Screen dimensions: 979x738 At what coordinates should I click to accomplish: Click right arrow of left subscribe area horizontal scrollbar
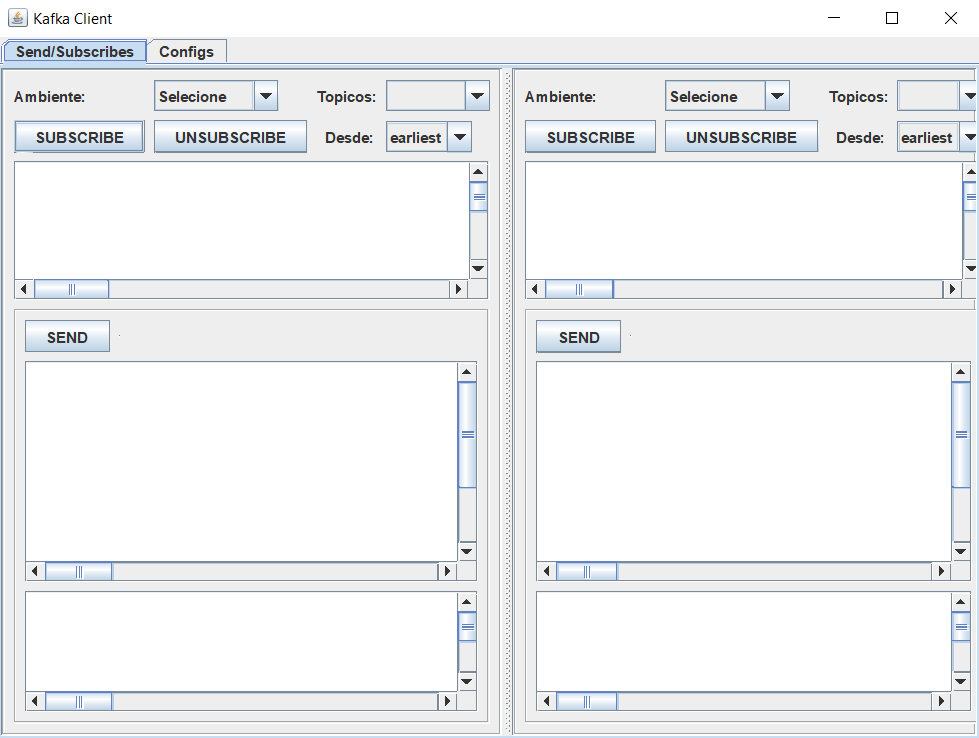pyautogui.click(x=459, y=289)
